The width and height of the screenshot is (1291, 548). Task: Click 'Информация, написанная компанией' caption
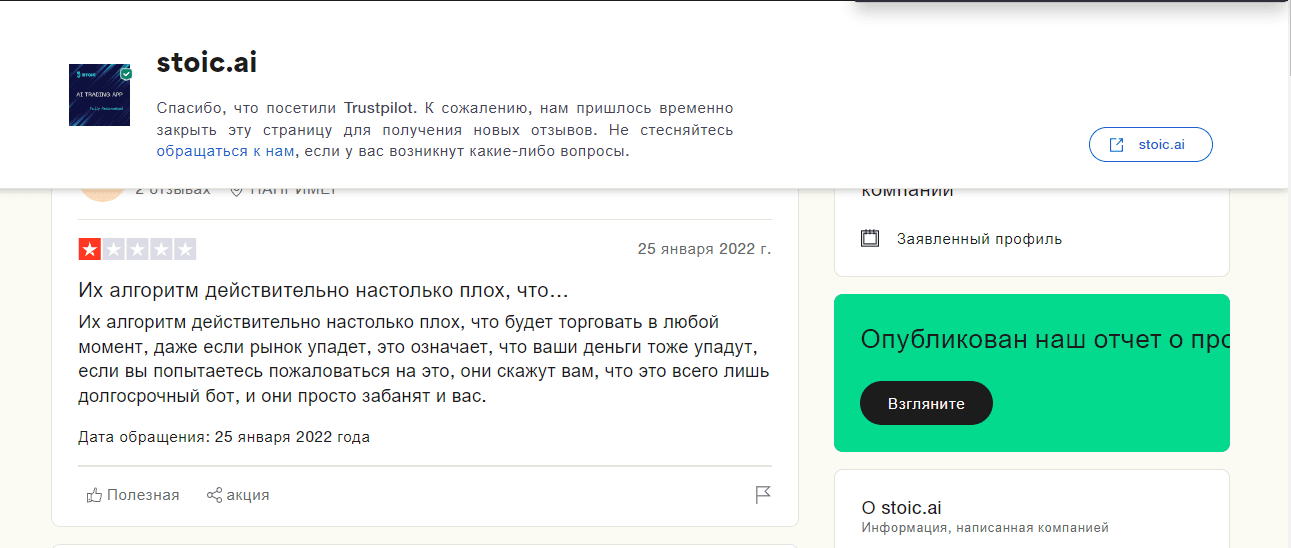985,528
